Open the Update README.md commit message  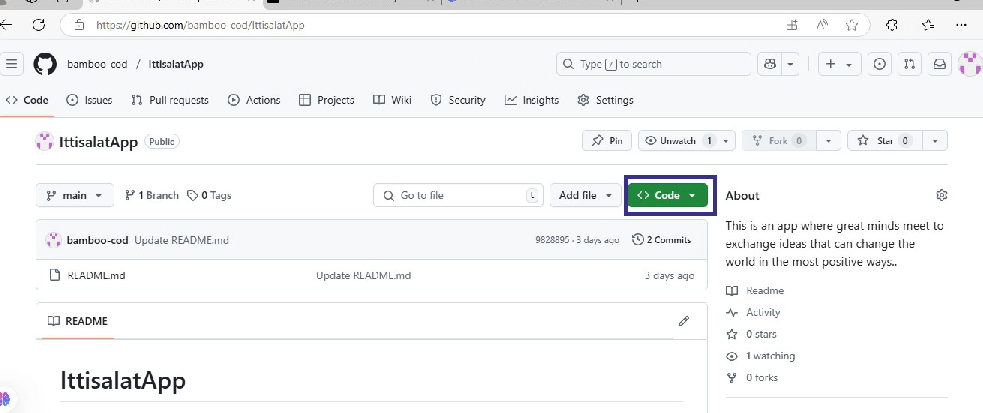pos(181,240)
